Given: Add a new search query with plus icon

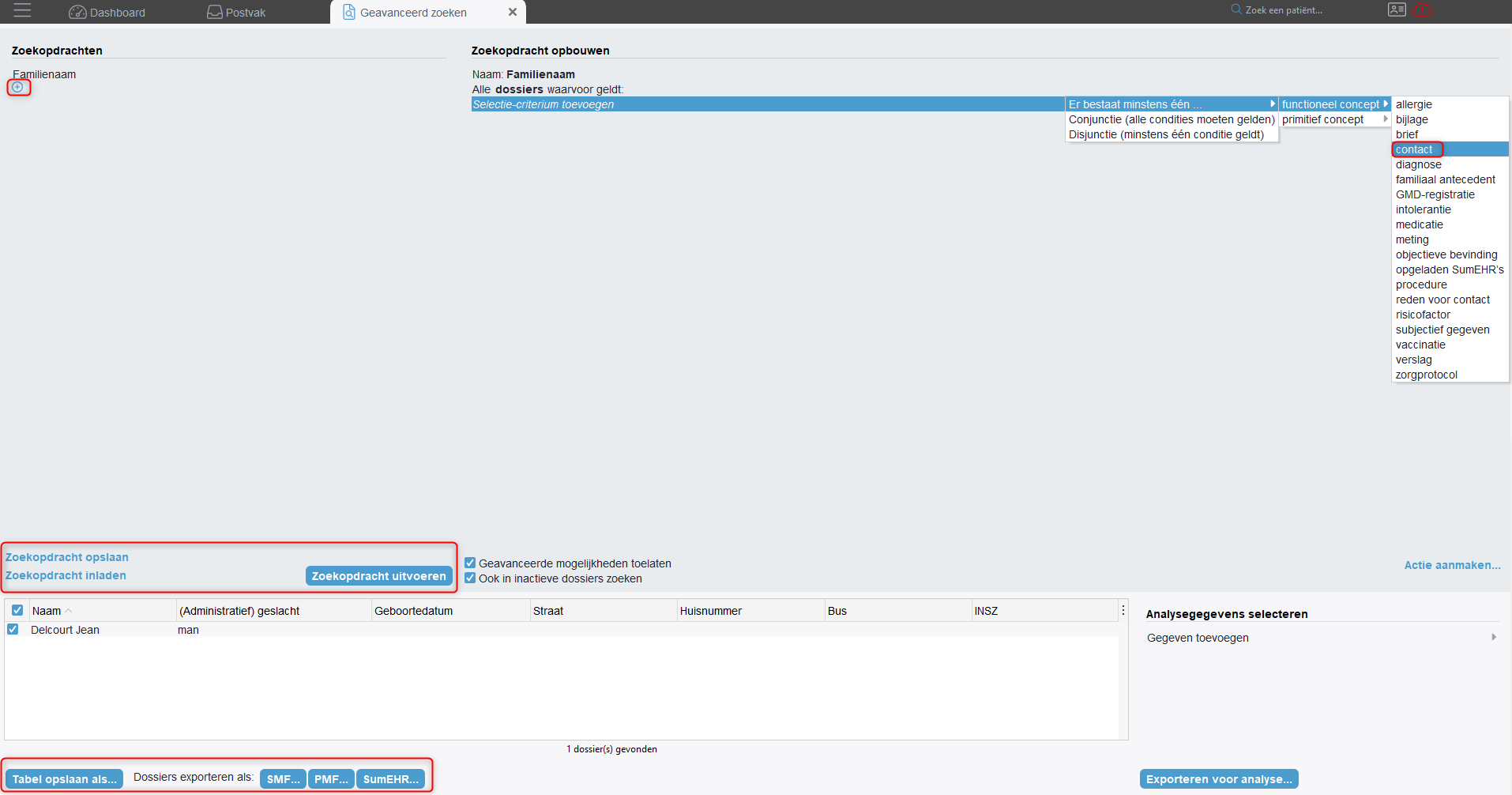Looking at the screenshot, I should click(18, 87).
